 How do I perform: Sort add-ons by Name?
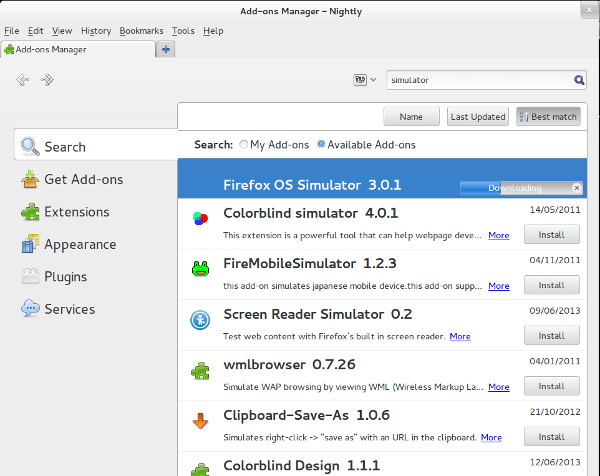(x=411, y=117)
